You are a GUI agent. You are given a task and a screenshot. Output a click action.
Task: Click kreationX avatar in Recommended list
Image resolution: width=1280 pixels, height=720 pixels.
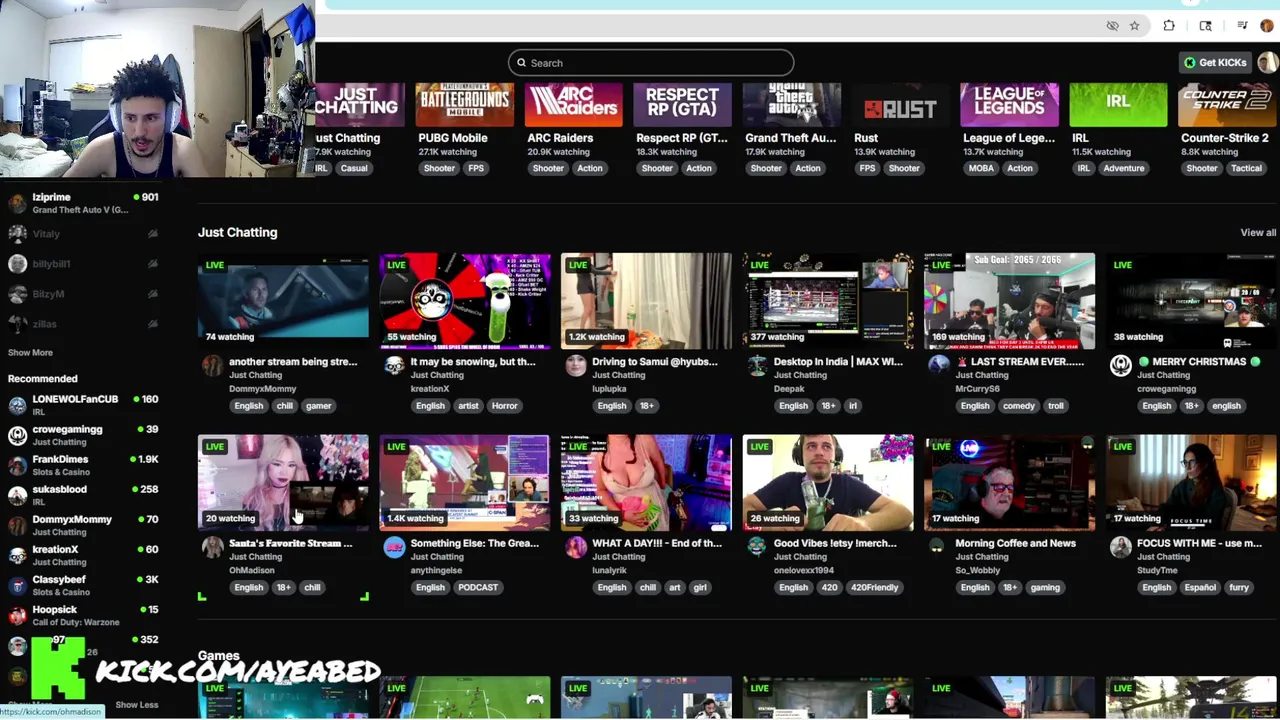coord(17,555)
